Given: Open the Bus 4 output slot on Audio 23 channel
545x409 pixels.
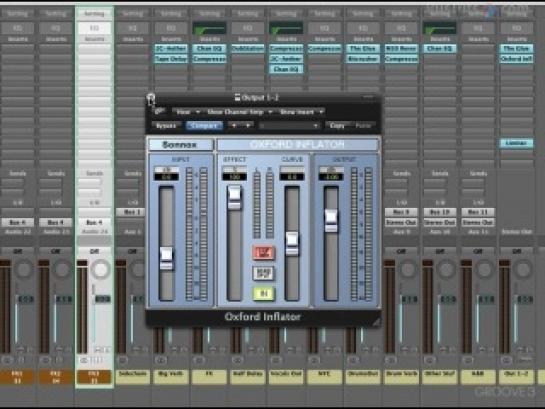Looking at the screenshot, I should pos(56,222).
